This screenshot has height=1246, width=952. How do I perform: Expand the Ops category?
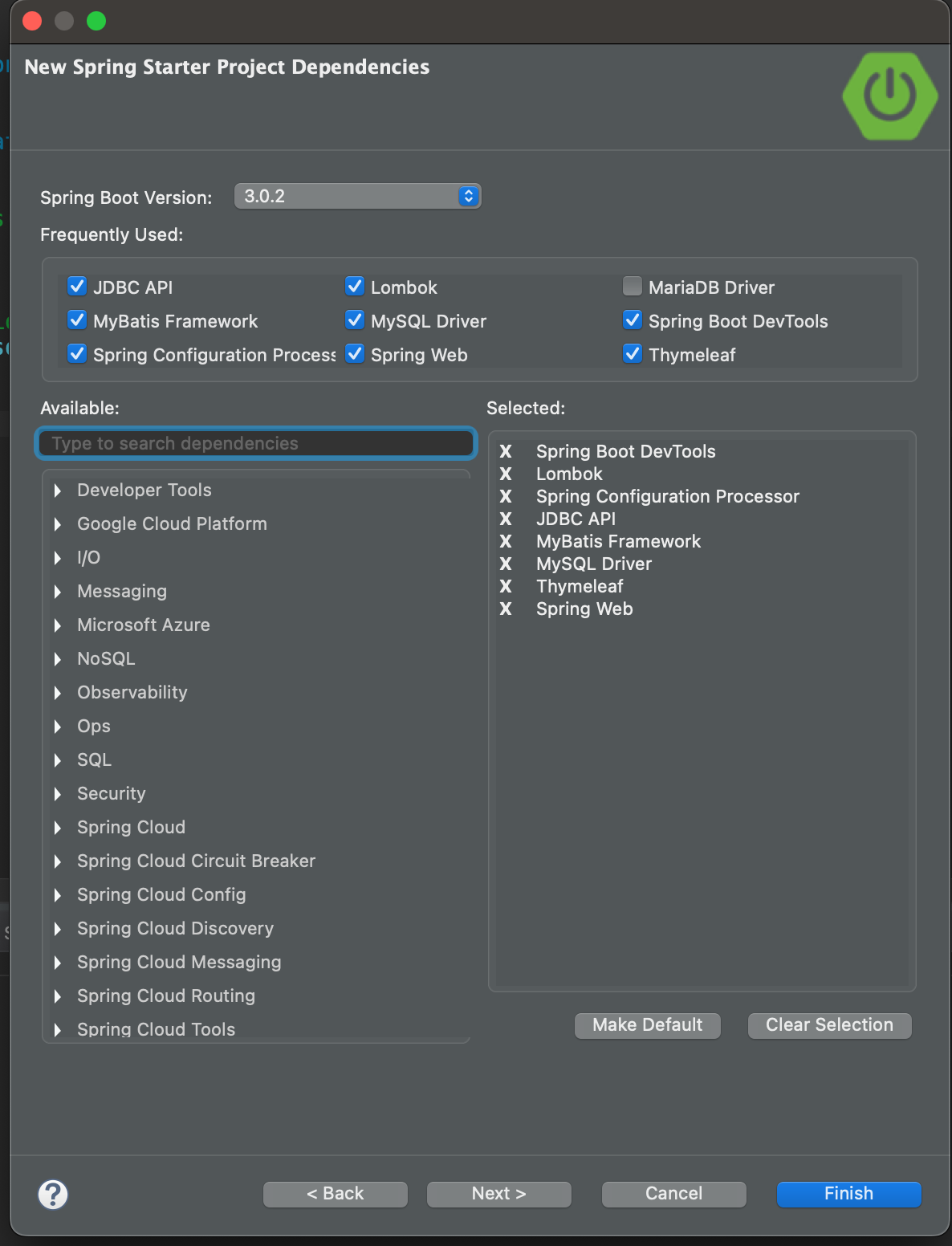coord(58,727)
